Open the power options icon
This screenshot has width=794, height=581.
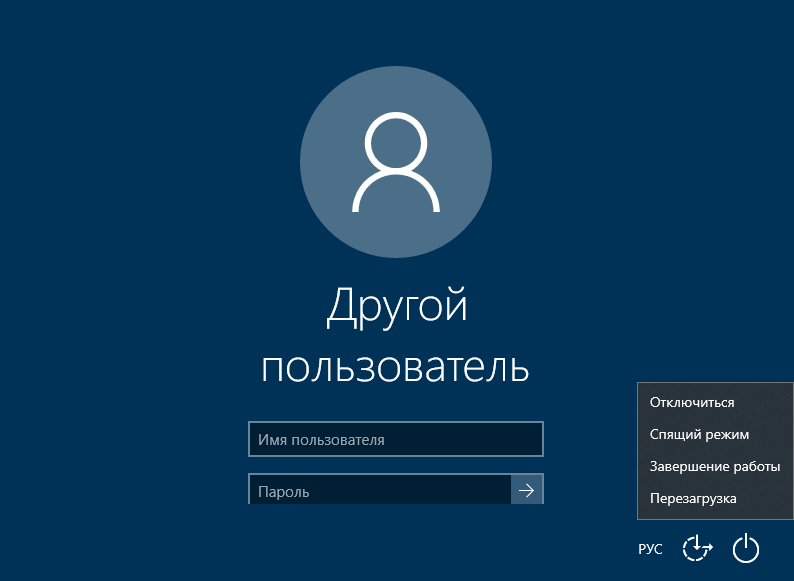coord(746,549)
